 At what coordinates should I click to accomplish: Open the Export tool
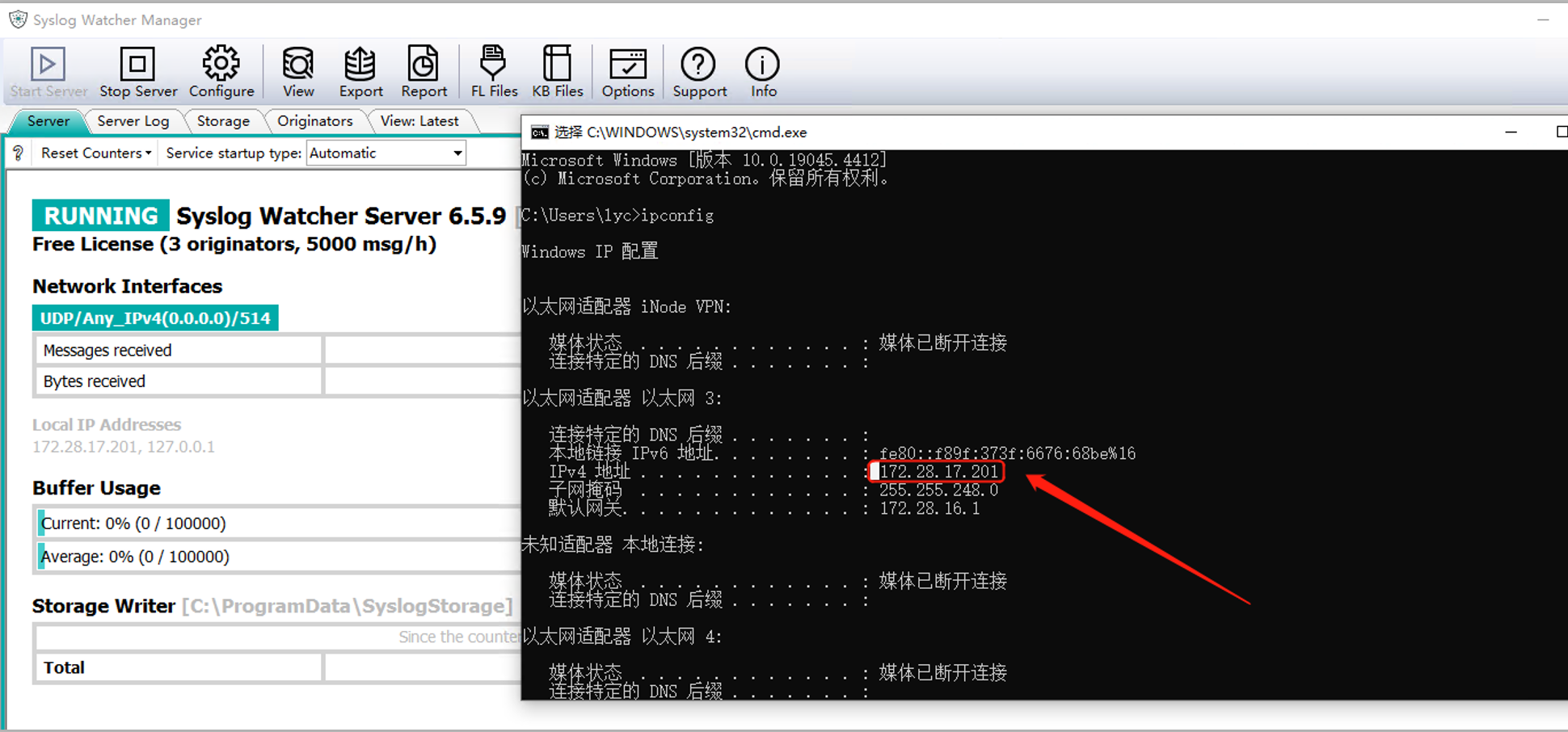(x=360, y=71)
